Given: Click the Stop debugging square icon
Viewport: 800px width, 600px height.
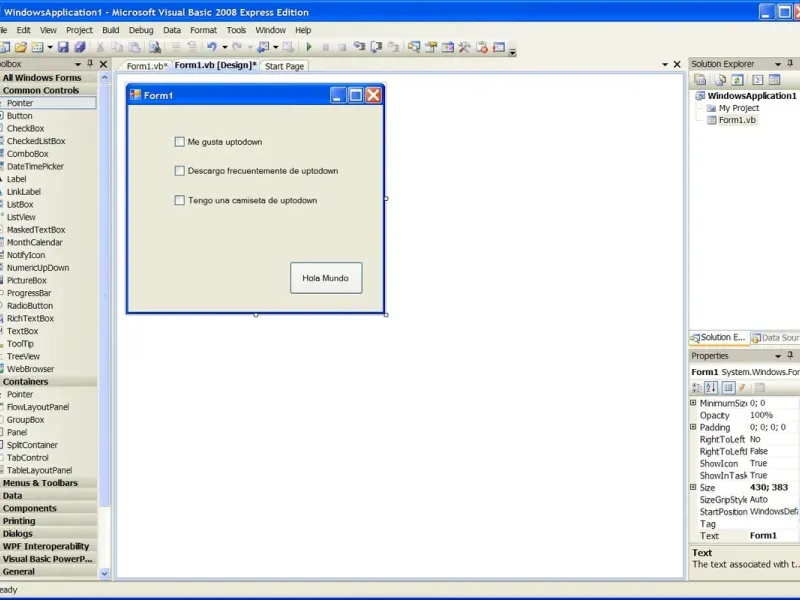Looking at the screenshot, I should point(342,47).
